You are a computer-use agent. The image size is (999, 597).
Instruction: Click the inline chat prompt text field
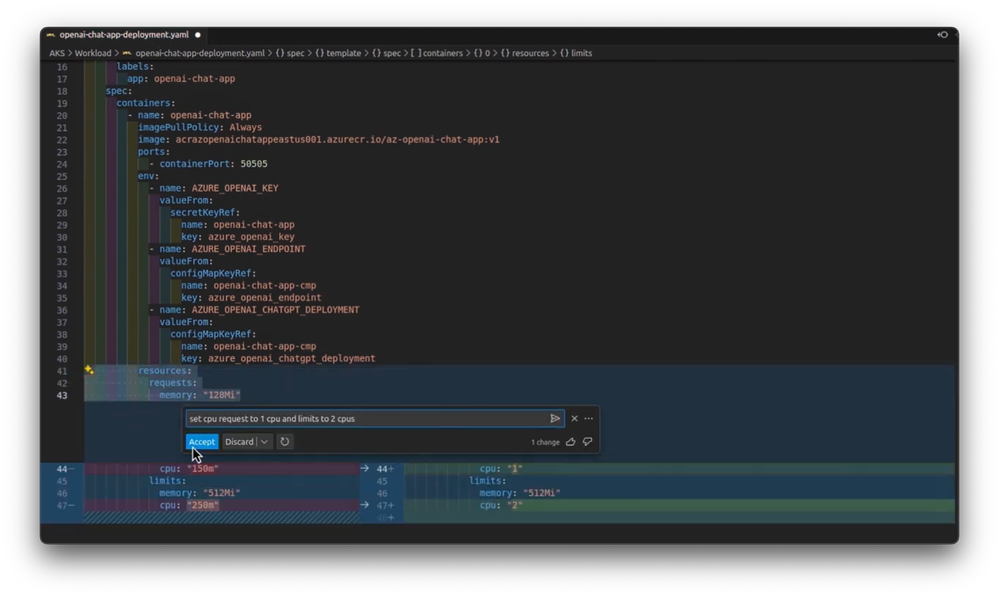tap(368, 419)
